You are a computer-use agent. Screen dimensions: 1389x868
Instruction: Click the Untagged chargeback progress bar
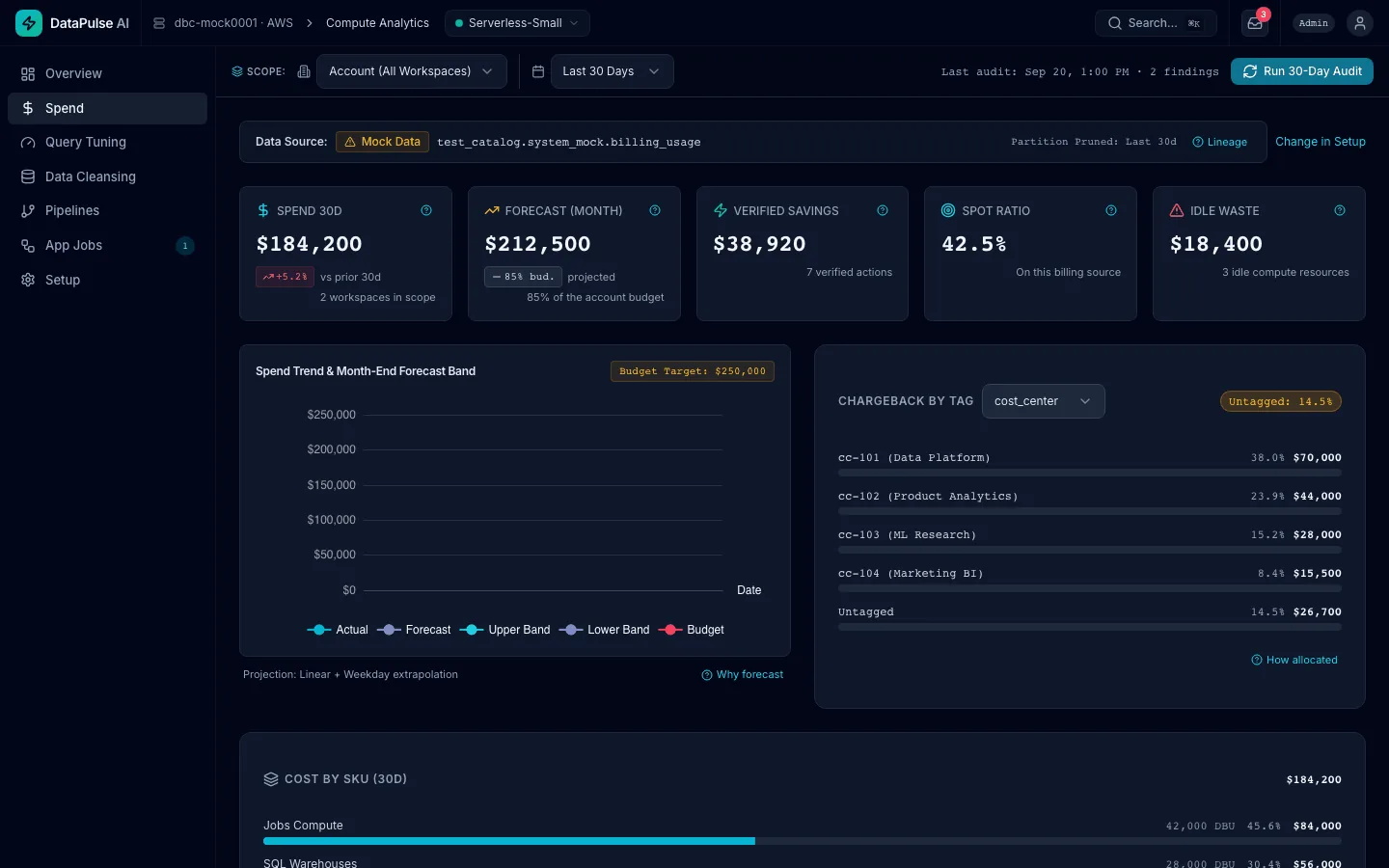(x=1090, y=627)
